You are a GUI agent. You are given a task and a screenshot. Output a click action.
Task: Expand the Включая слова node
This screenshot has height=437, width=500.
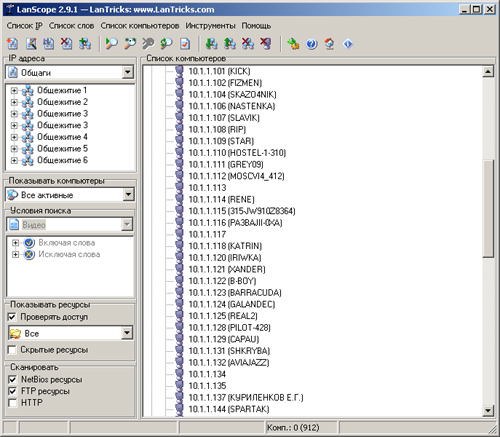tap(15, 243)
